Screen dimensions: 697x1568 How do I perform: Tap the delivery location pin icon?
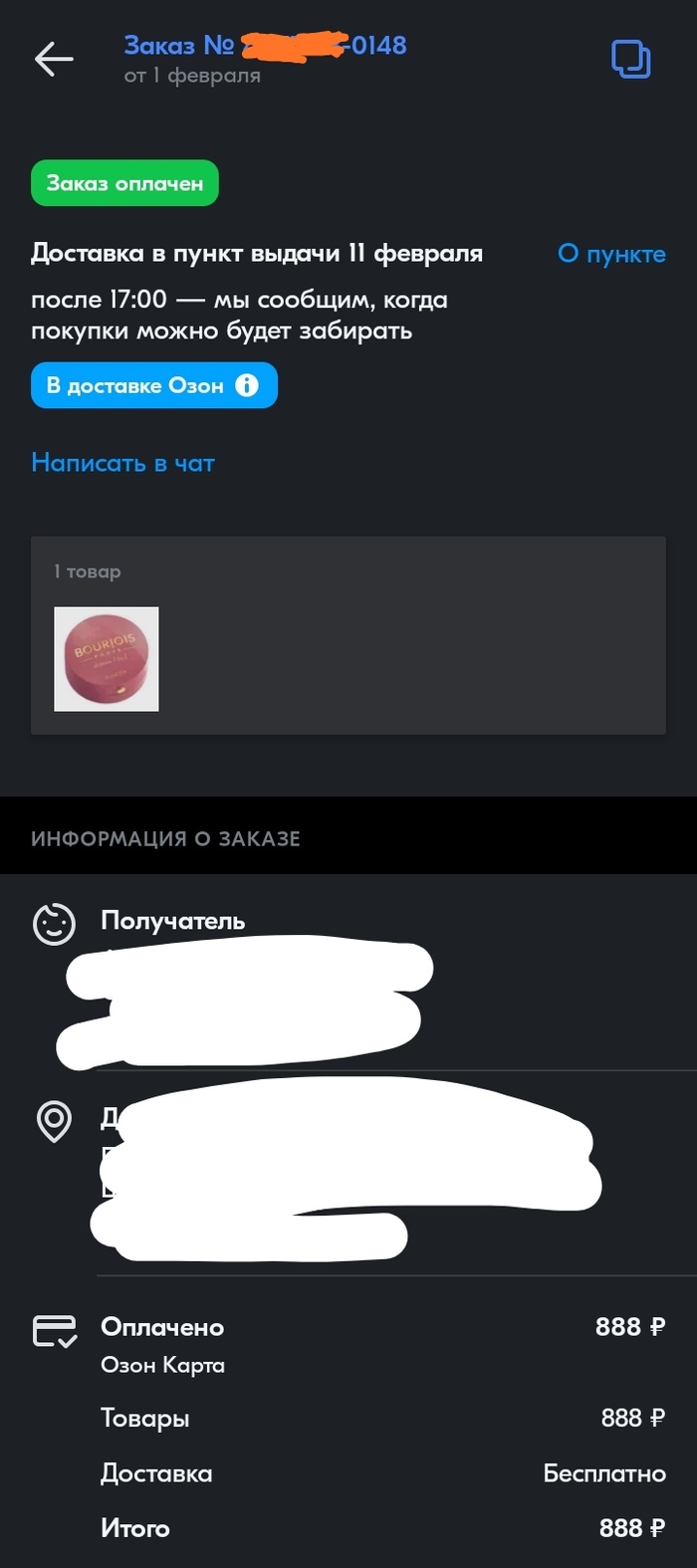pyautogui.click(x=54, y=1122)
